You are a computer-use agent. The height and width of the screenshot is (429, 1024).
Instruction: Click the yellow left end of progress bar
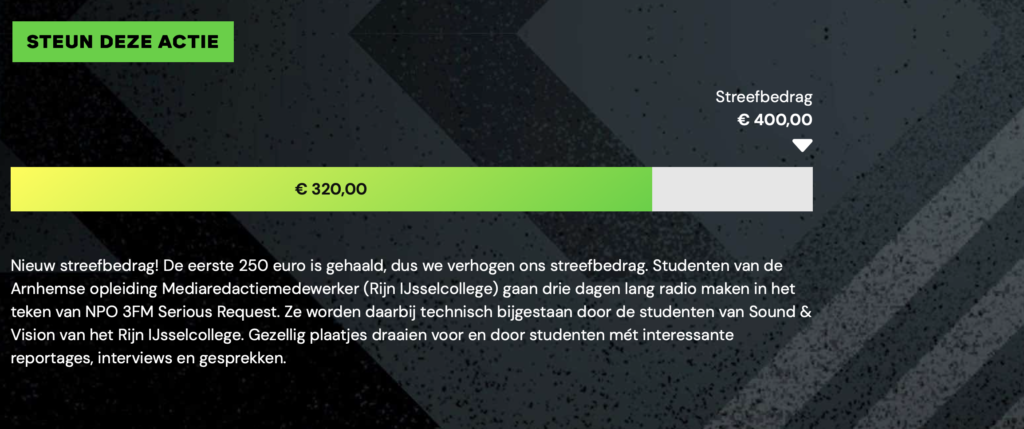26,189
